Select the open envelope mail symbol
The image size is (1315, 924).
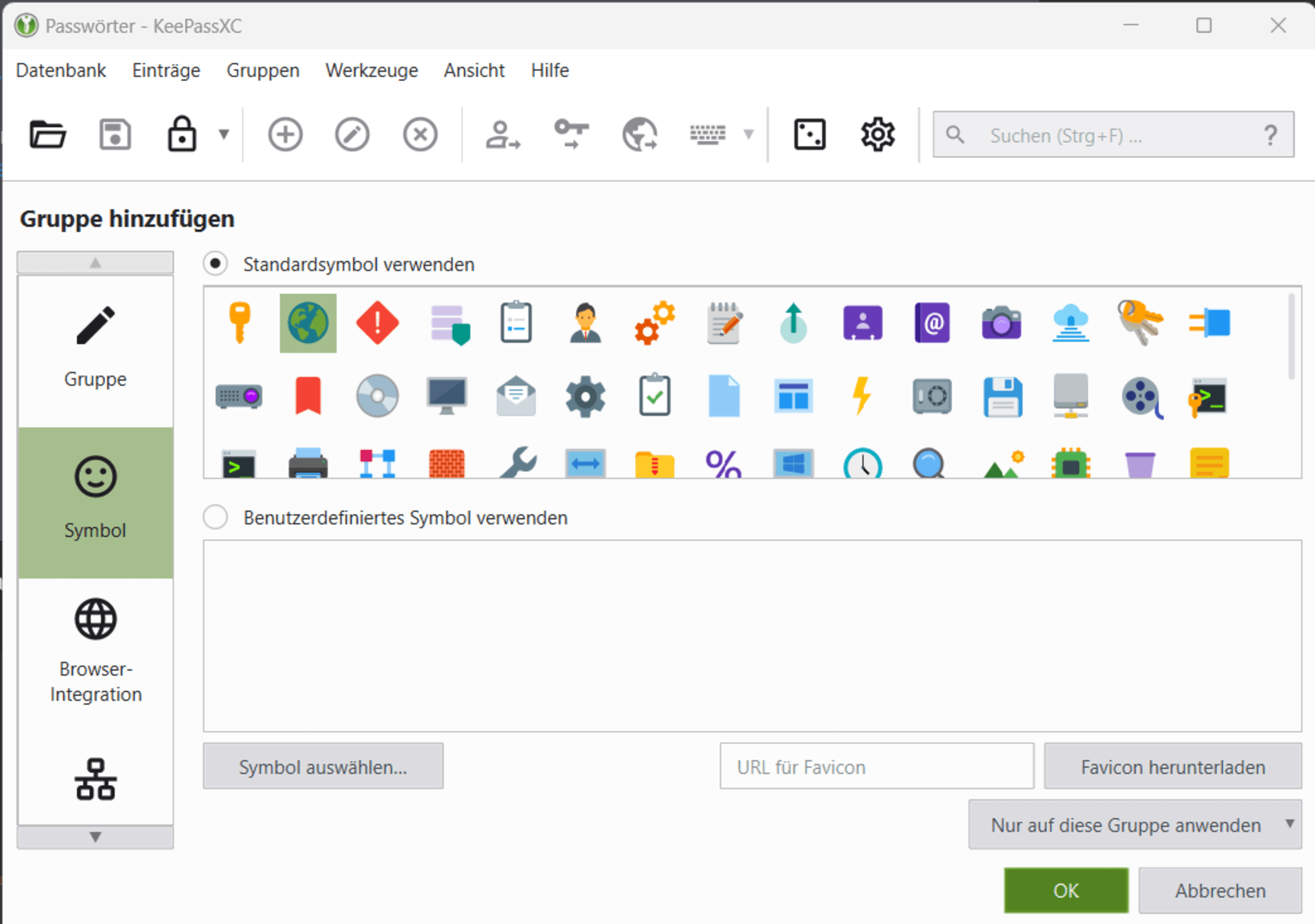[x=516, y=396]
